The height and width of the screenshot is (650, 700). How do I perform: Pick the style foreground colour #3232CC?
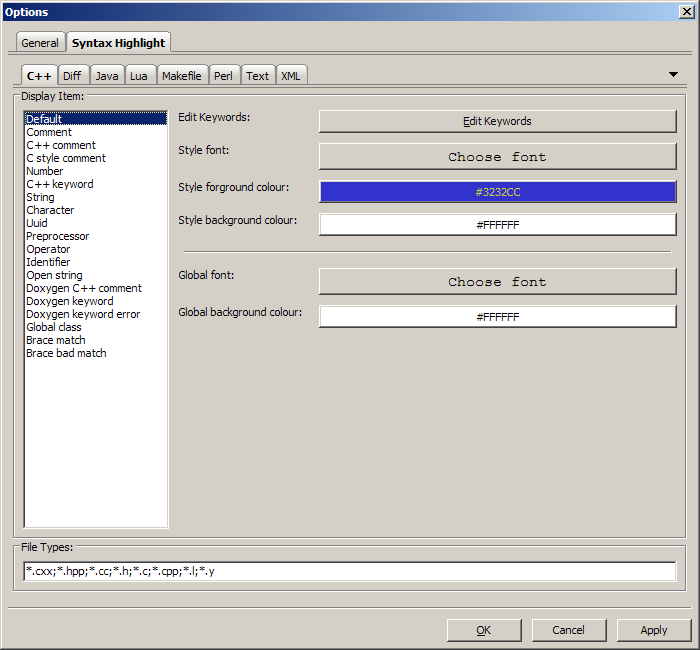[497, 192]
